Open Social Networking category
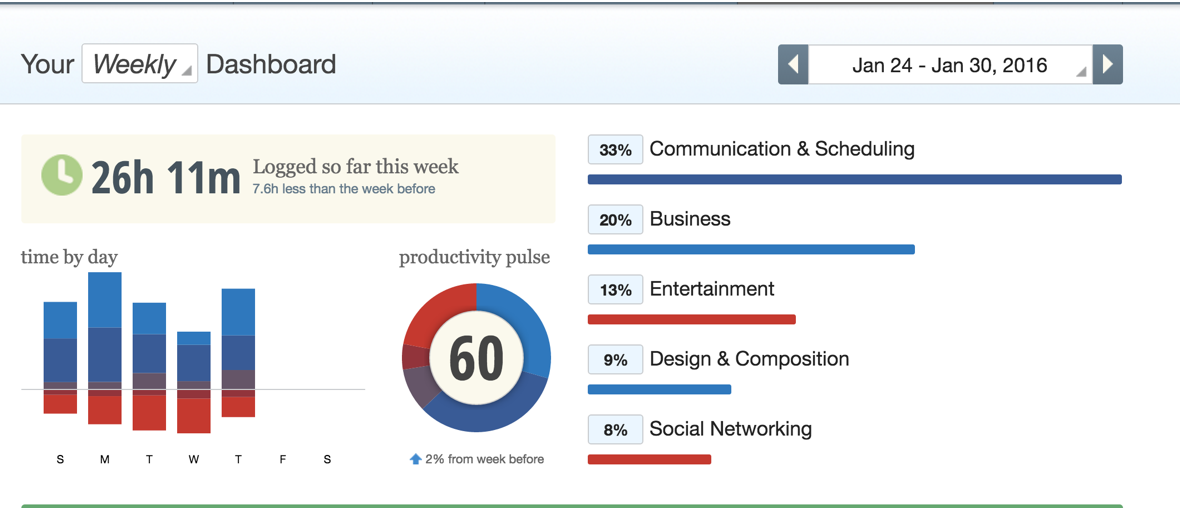The width and height of the screenshot is (1186, 512). click(x=731, y=430)
